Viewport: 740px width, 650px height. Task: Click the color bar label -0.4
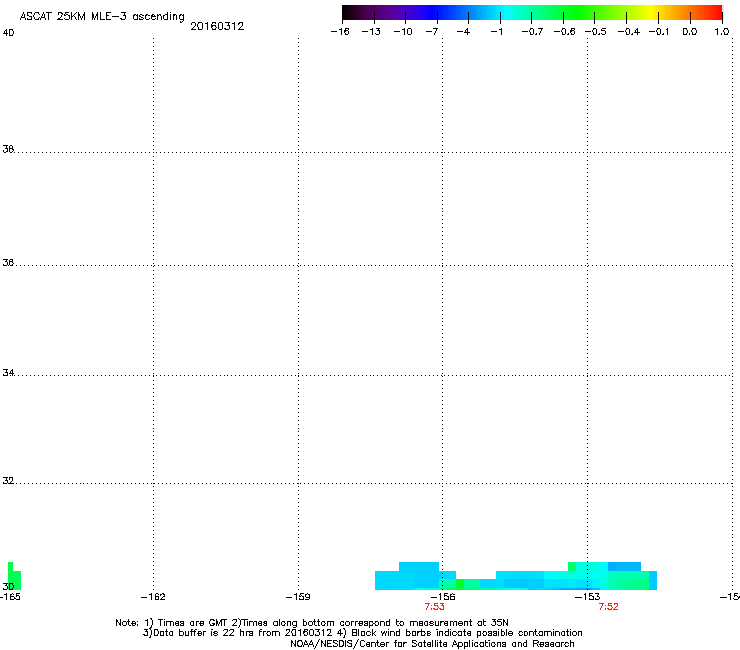point(629,32)
